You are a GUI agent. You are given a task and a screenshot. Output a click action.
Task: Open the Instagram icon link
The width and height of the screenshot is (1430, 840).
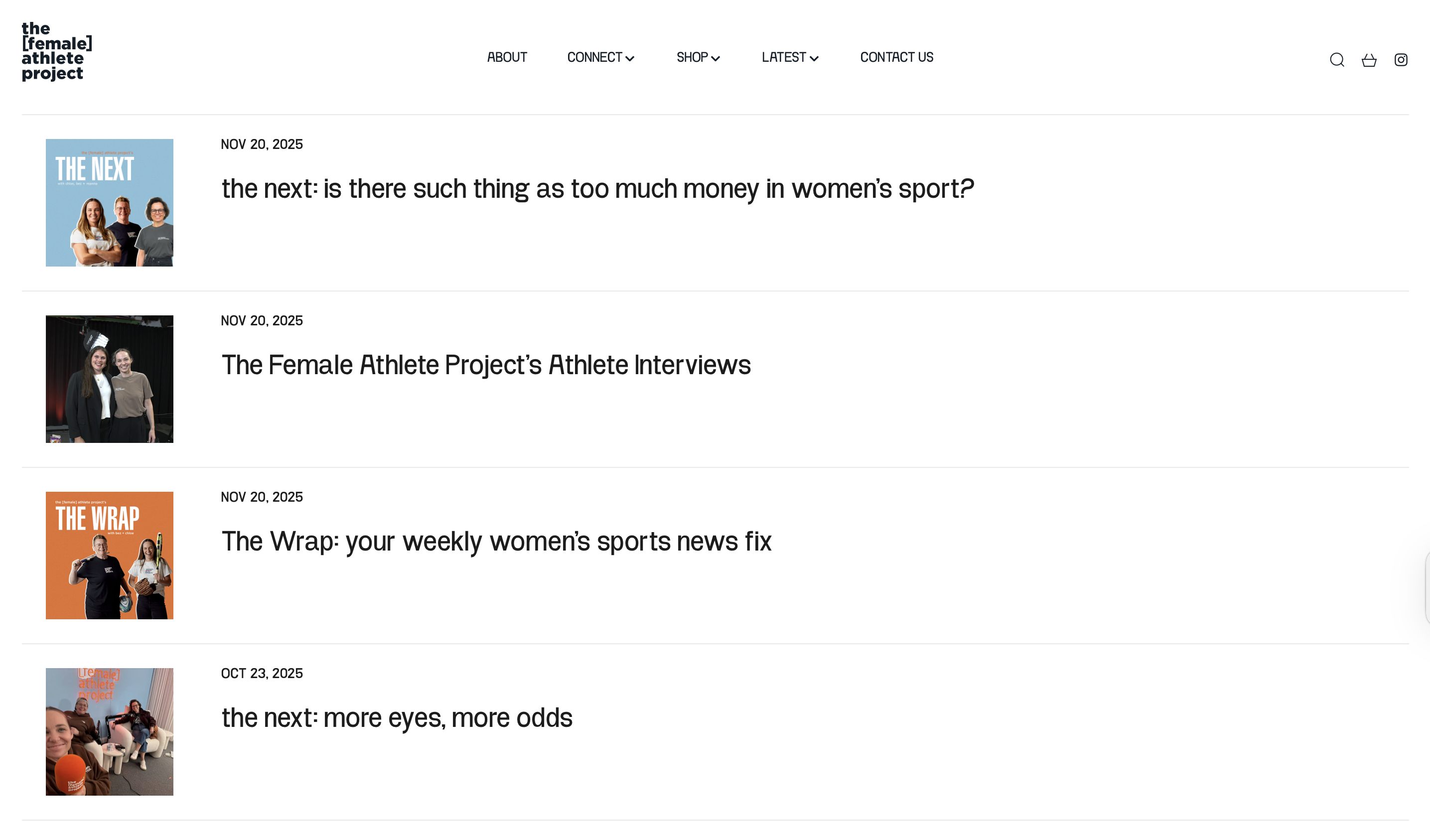coord(1401,60)
